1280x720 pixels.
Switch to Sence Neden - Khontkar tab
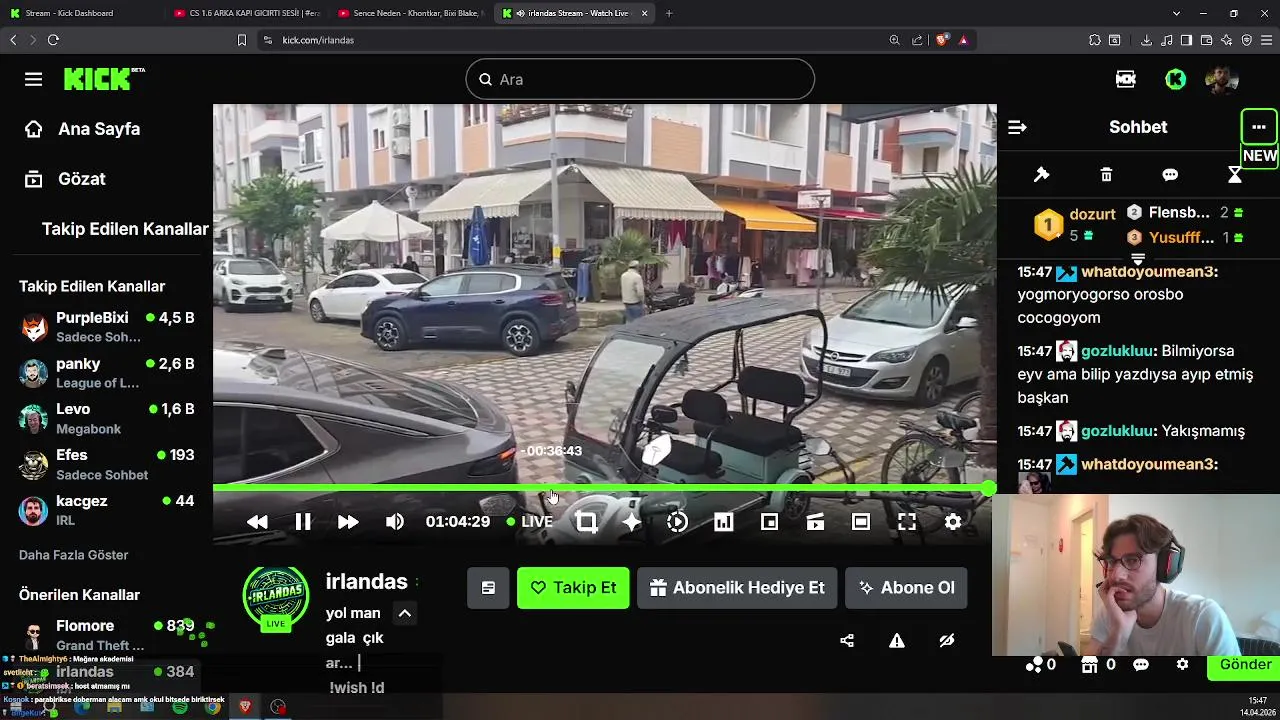[x=410, y=13]
